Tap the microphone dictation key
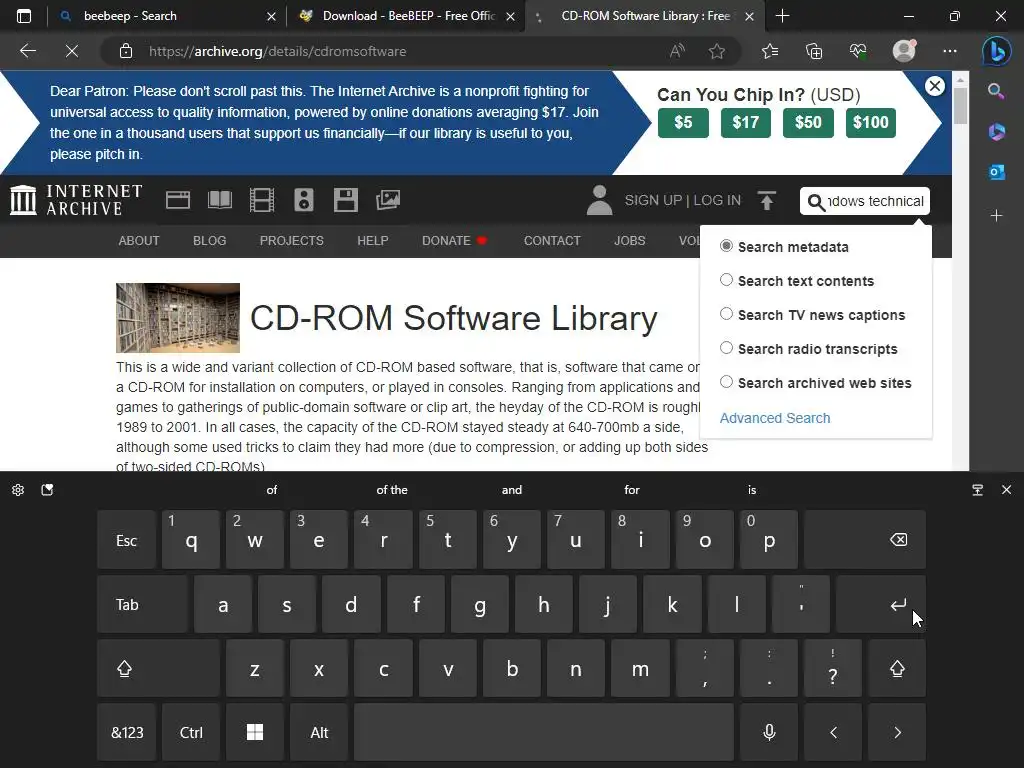This screenshot has height=768, width=1024. (769, 732)
